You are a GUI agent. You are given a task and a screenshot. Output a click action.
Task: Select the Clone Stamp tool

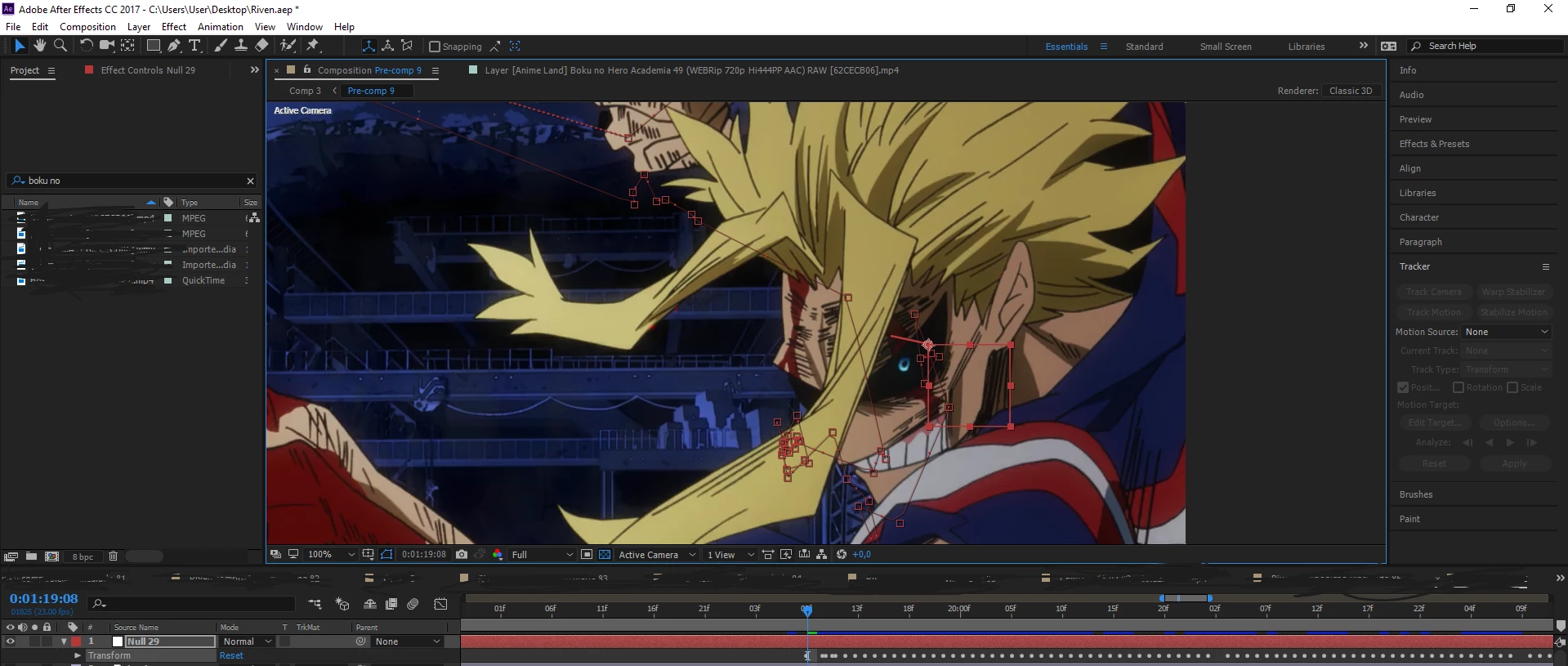click(x=241, y=46)
